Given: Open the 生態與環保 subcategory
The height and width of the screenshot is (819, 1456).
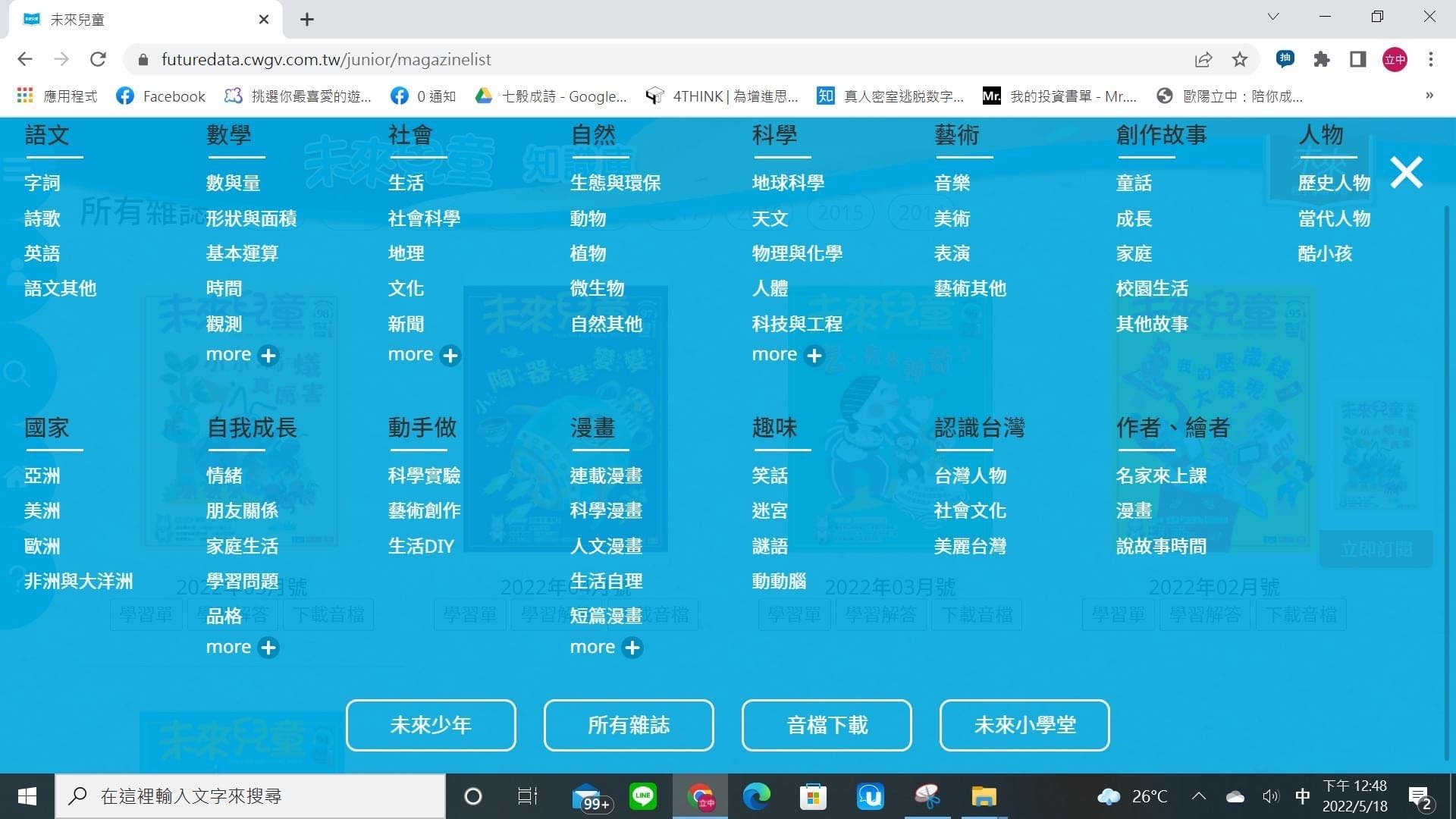Looking at the screenshot, I should coord(616,183).
